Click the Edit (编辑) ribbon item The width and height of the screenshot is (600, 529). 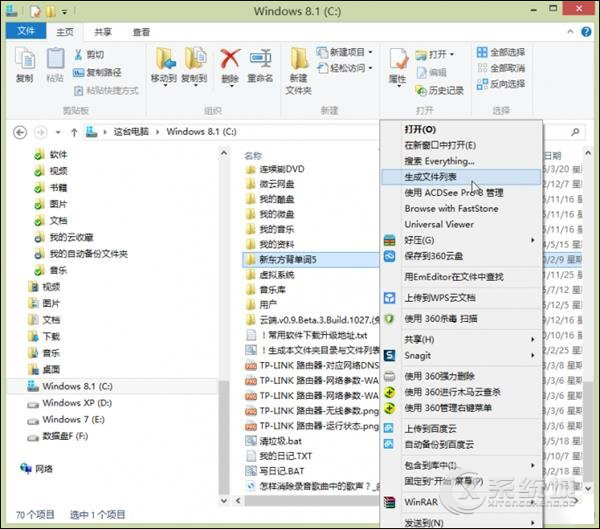(432, 72)
